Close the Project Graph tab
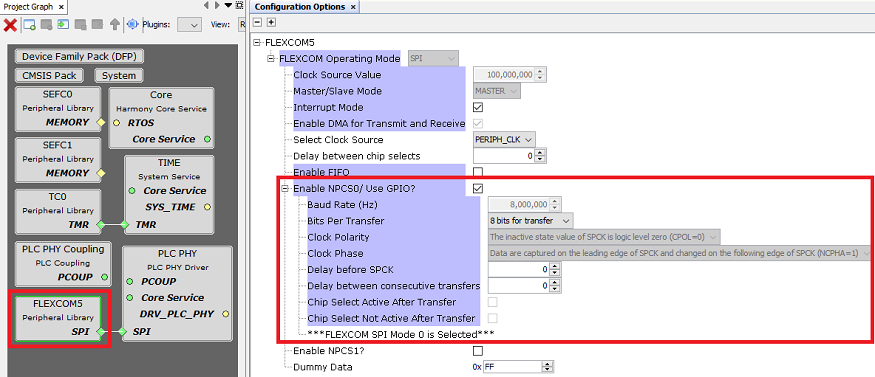 coord(61,7)
